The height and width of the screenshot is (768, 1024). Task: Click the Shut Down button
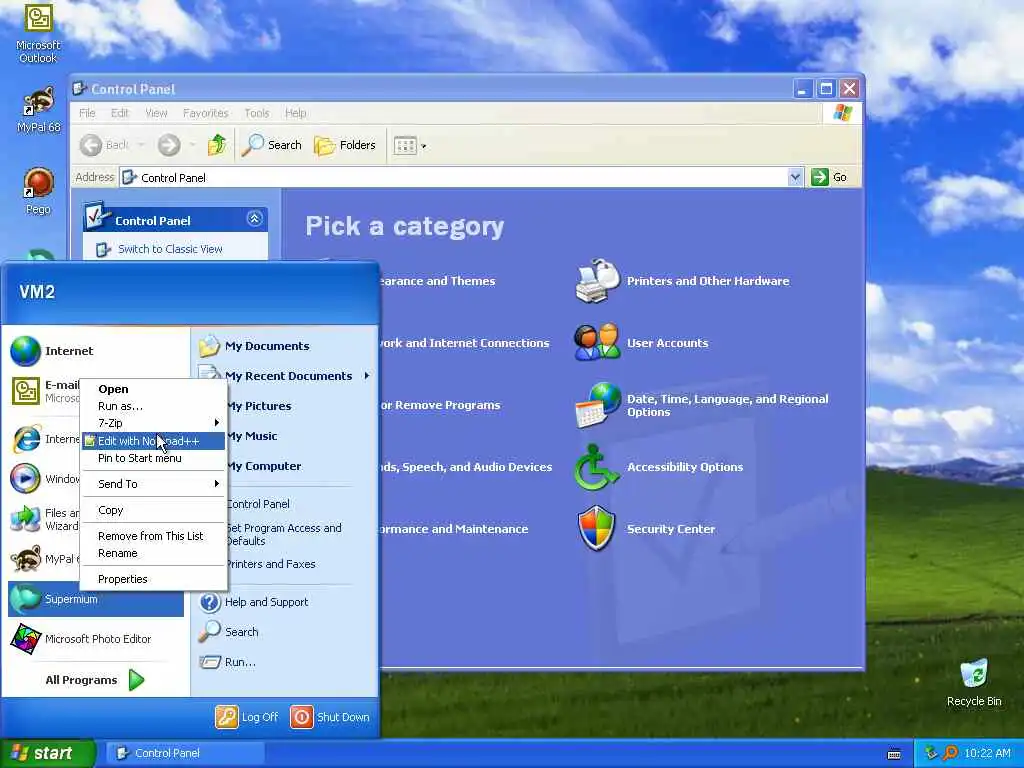[x=330, y=717]
